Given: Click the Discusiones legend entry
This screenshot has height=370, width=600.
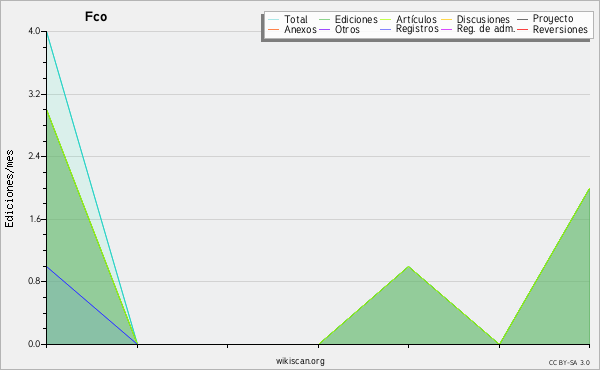Looking at the screenshot, I should pos(483,19).
